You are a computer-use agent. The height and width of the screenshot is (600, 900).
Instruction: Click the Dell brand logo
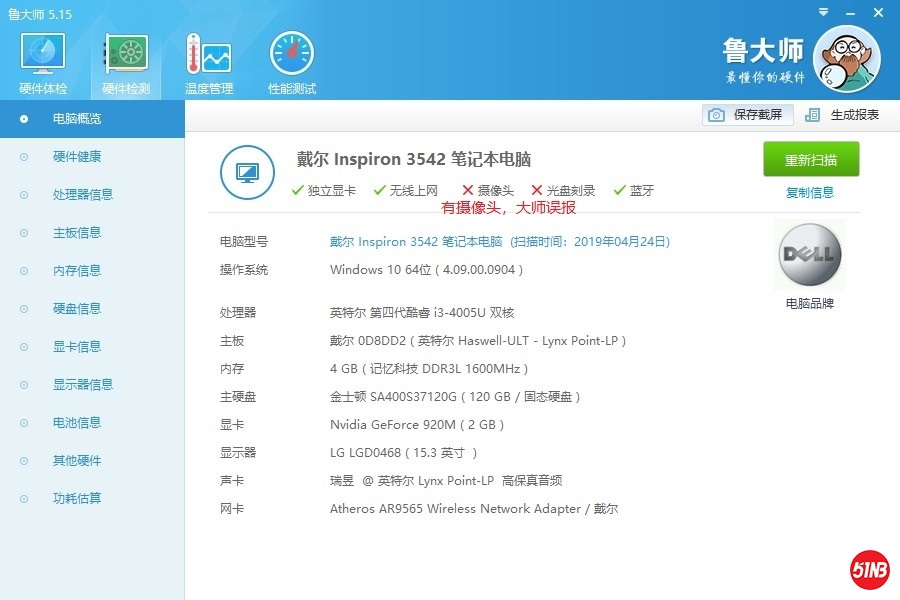[810, 256]
